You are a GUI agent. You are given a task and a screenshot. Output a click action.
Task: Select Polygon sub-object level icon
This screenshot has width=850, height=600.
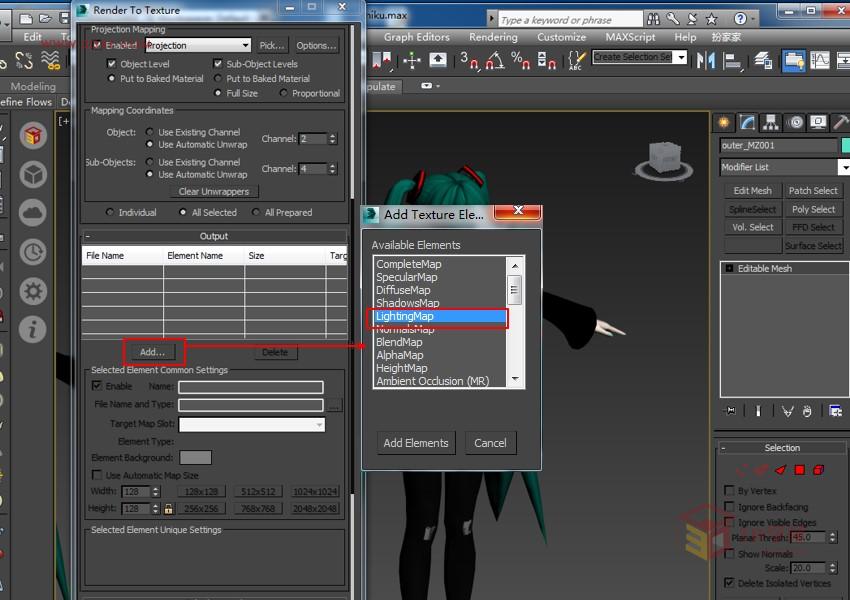[x=800, y=469]
